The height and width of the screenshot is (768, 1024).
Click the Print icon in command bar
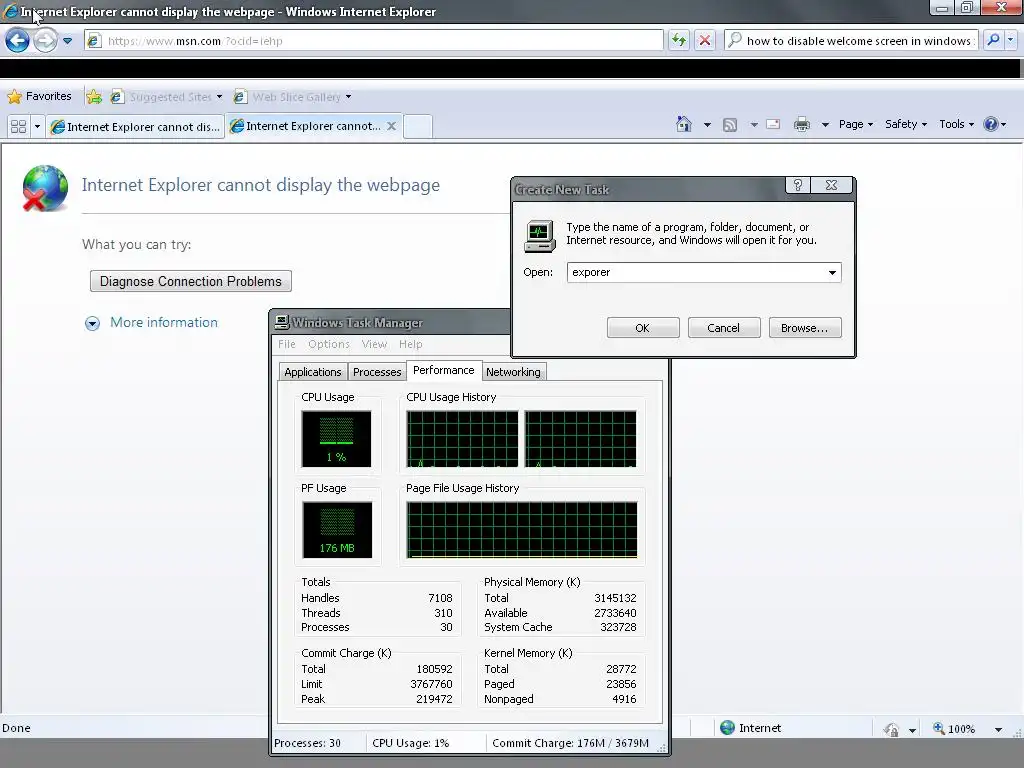pyautogui.click(x=802, y=124)
